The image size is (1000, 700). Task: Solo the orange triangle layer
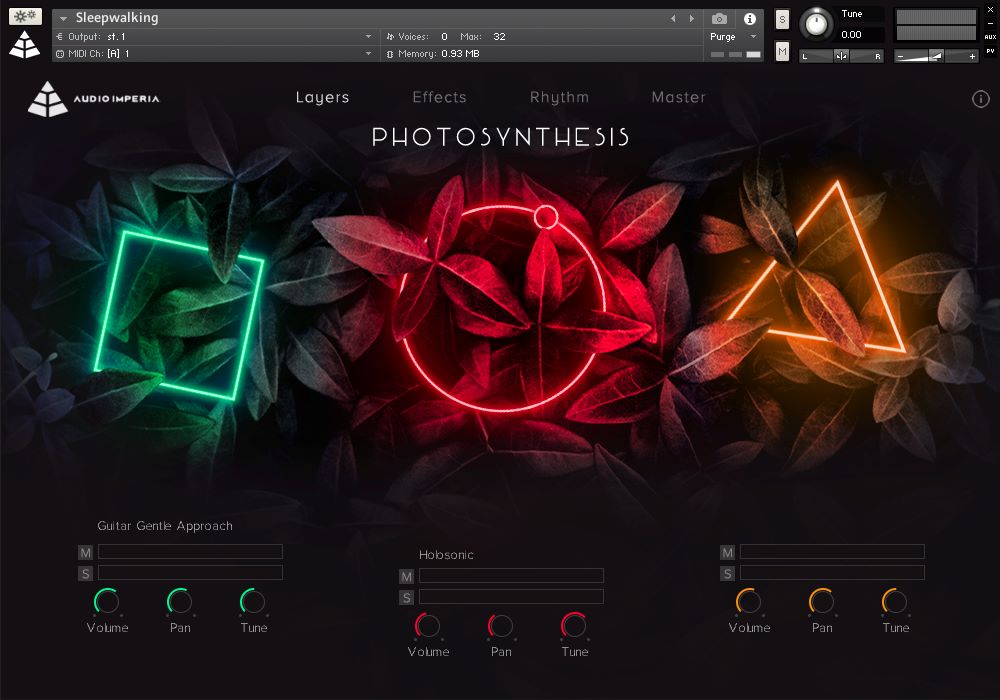pyautogui.click(x=727, y=573)
